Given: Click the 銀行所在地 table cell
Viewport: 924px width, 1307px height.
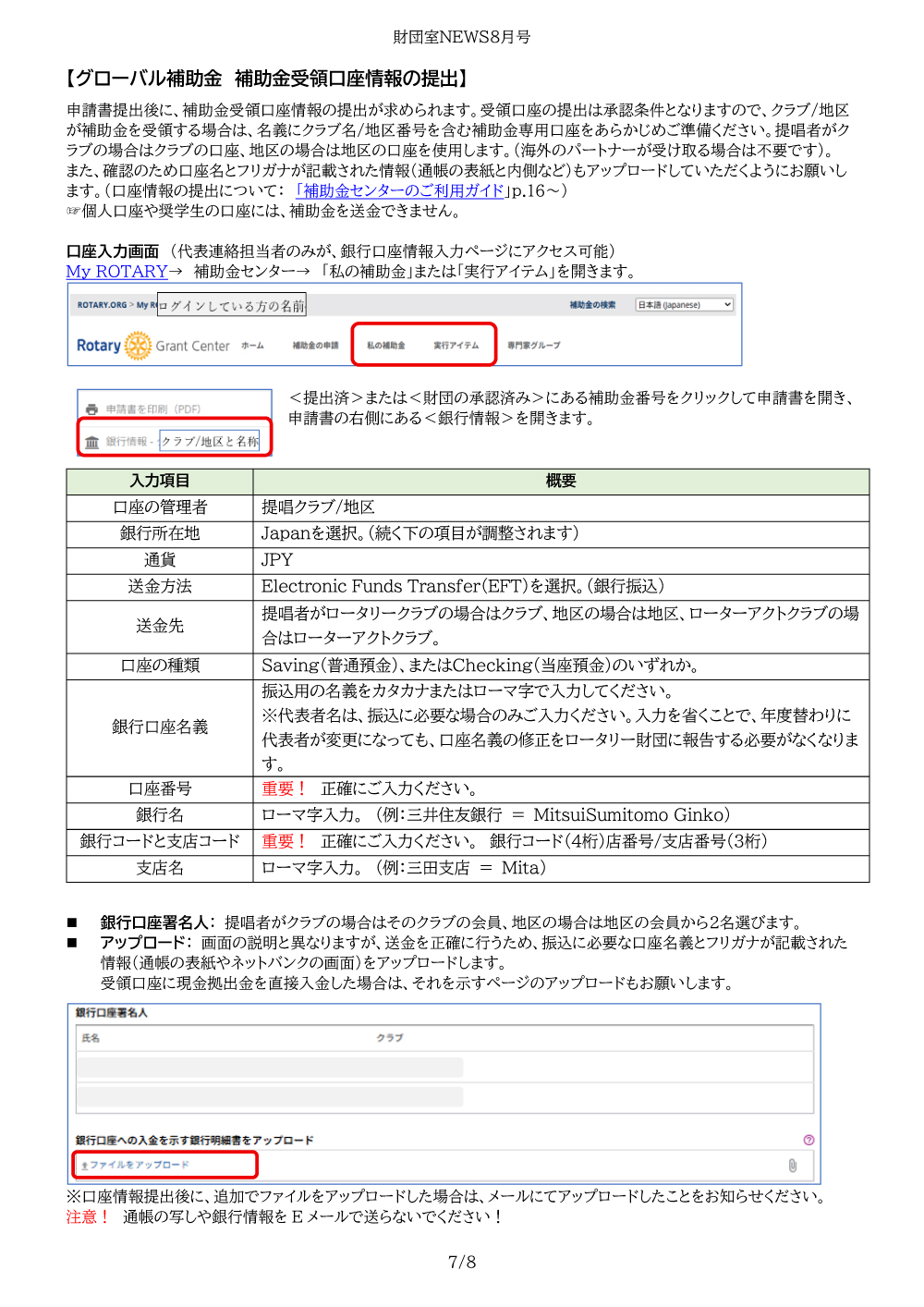Looking at the screenshot, I should click(x=160, y=533).
